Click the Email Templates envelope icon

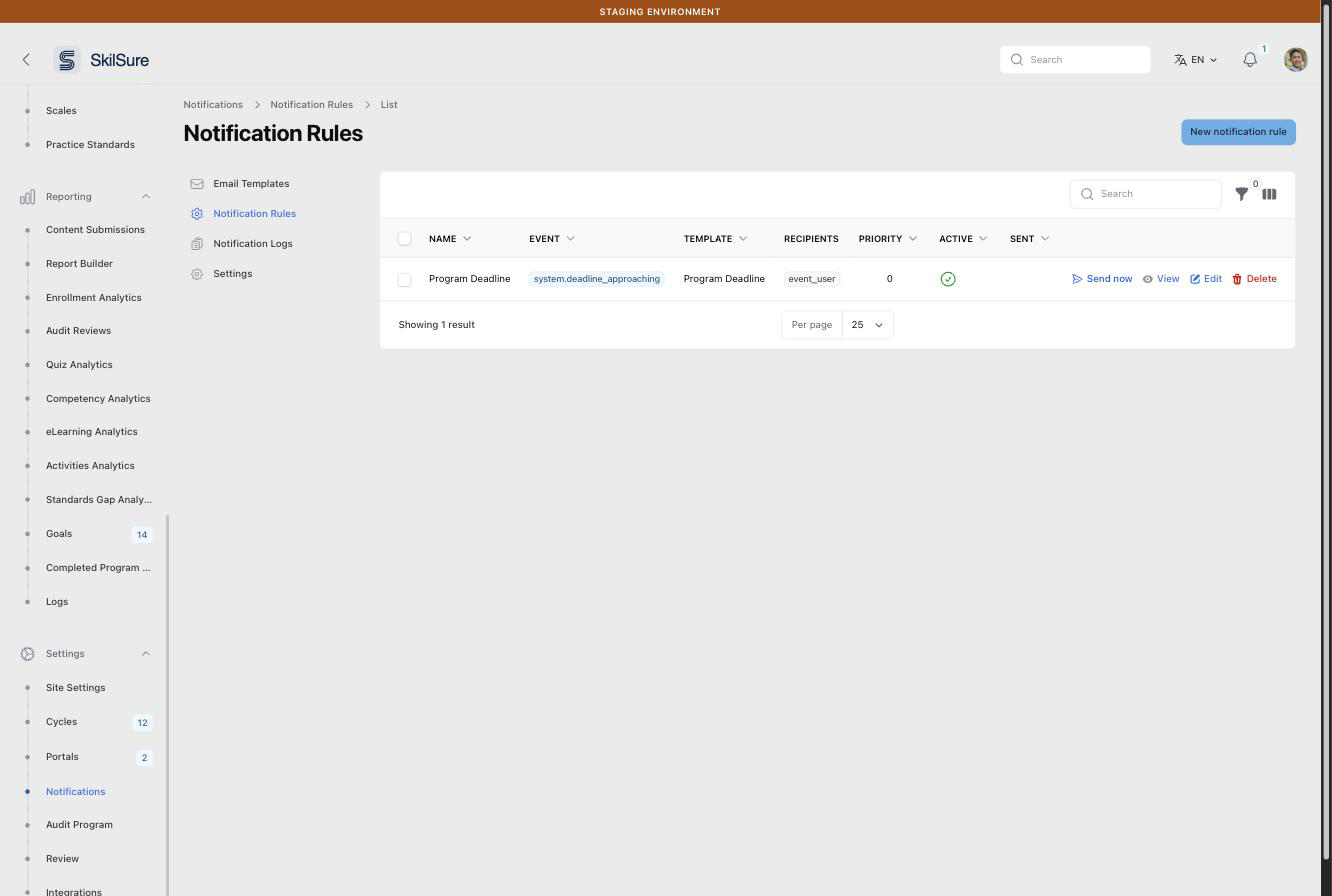(x=197, y=184)
